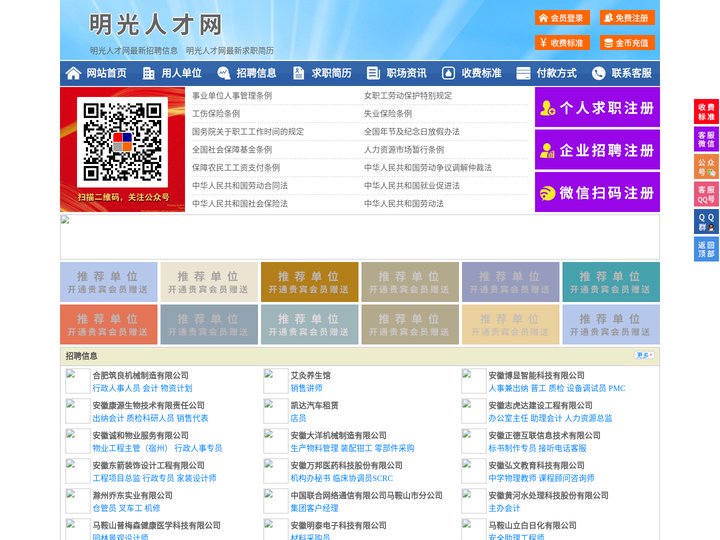Click the phone icon beside 联系客服
The image size is (720, 540).
[x=598, y=73]
